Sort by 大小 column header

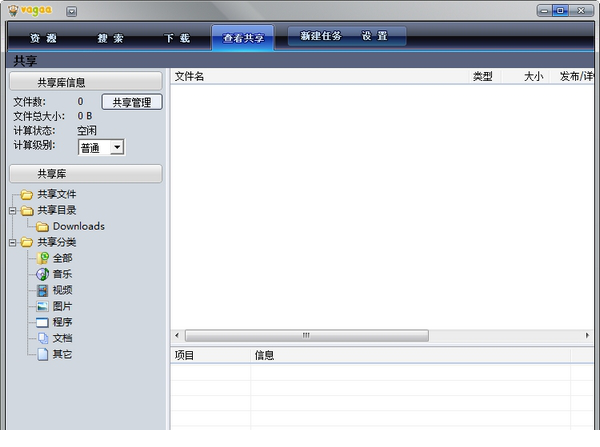[525, 77]
